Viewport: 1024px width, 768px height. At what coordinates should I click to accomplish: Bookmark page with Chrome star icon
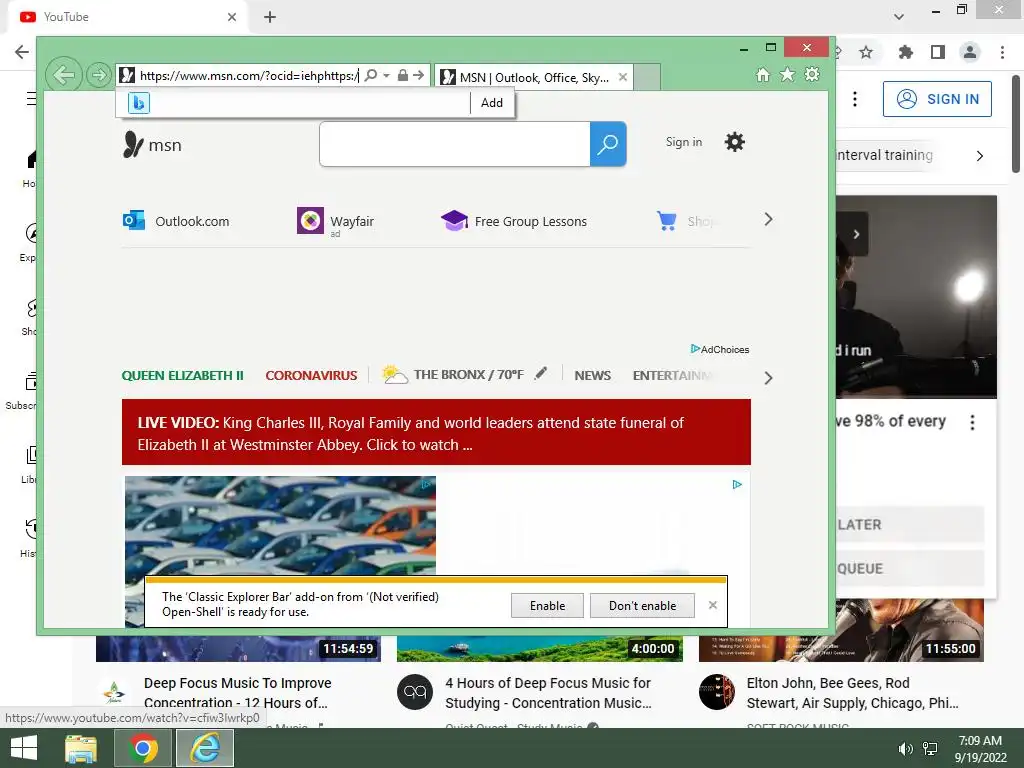coord(866,52)
